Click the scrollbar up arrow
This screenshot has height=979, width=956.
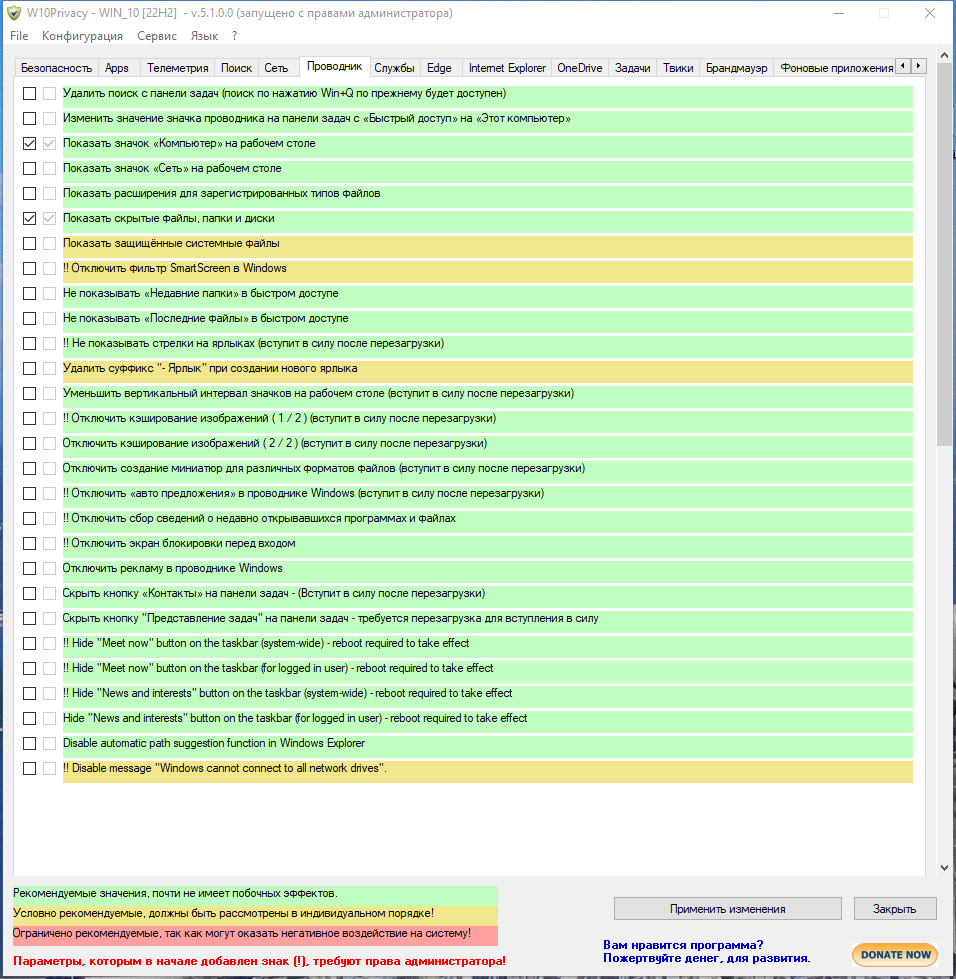click(x=944, y=56)
